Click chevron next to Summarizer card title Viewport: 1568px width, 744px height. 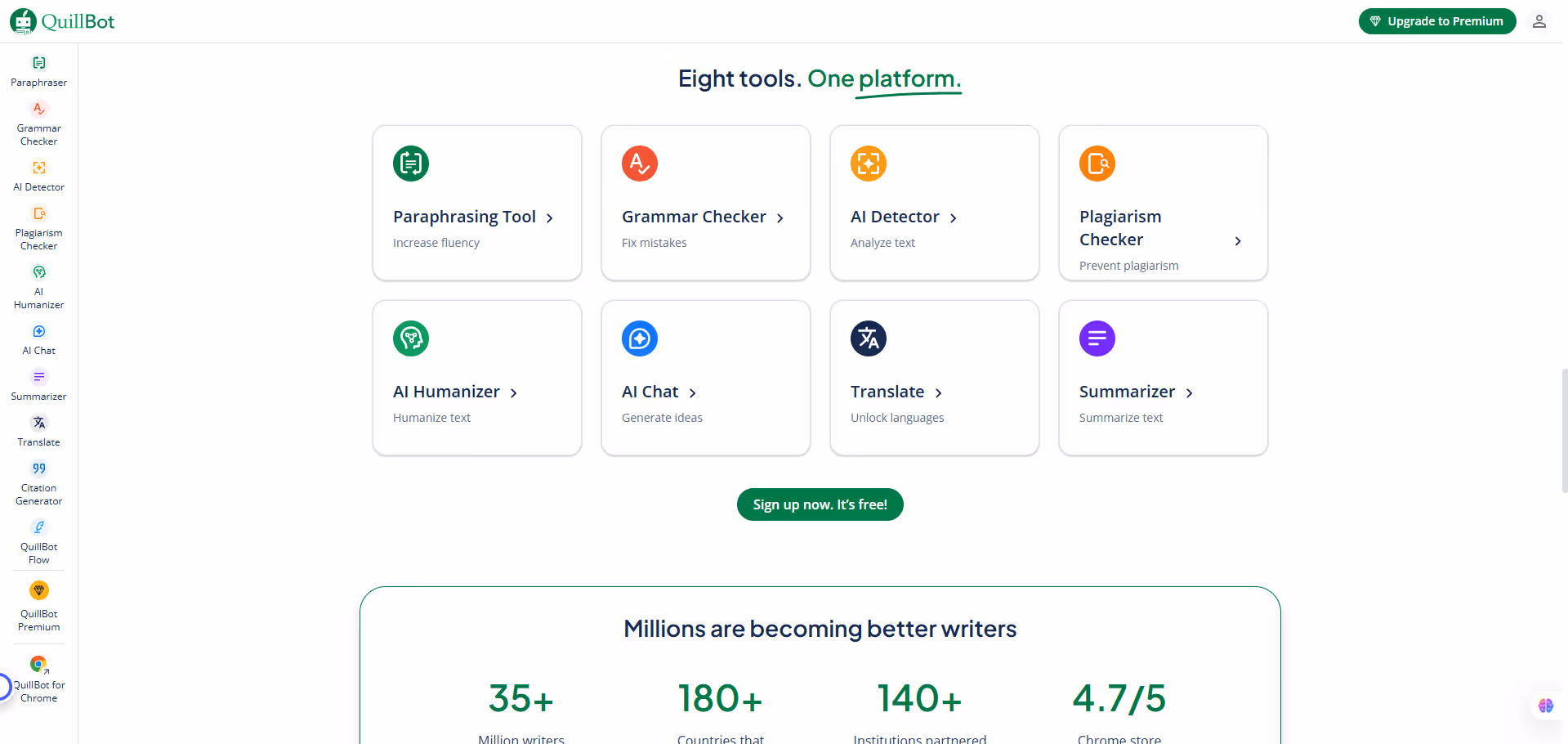(x=1190, y=393)
